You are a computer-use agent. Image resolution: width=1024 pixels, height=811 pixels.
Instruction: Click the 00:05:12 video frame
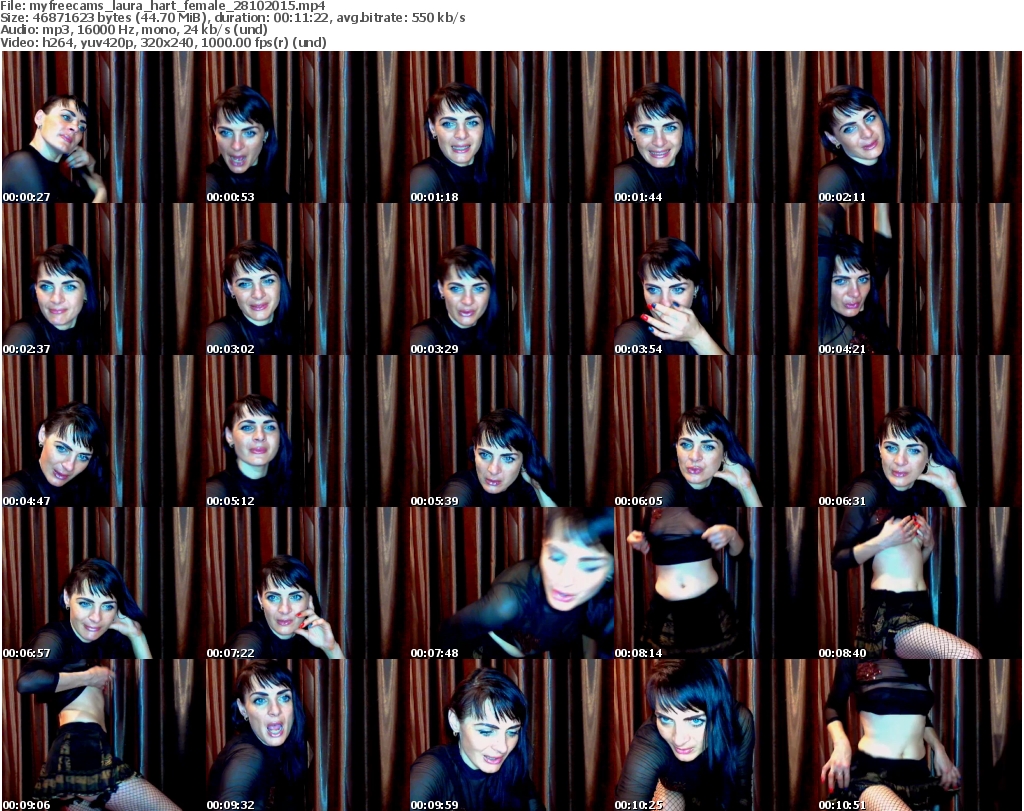pos(308,432)
